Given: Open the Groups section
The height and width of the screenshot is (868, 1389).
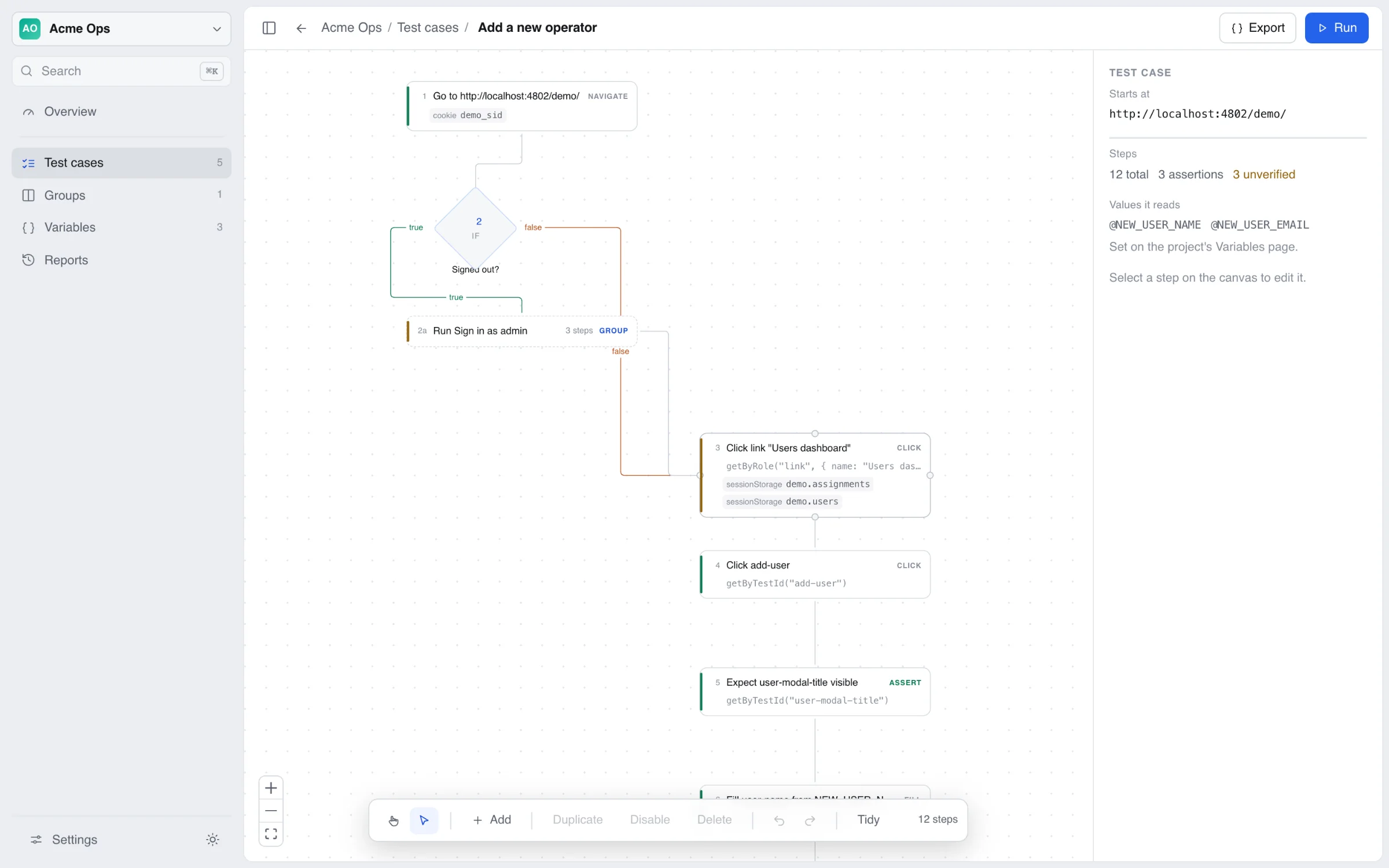Looking at the screenshot, I should pos(122,195).
